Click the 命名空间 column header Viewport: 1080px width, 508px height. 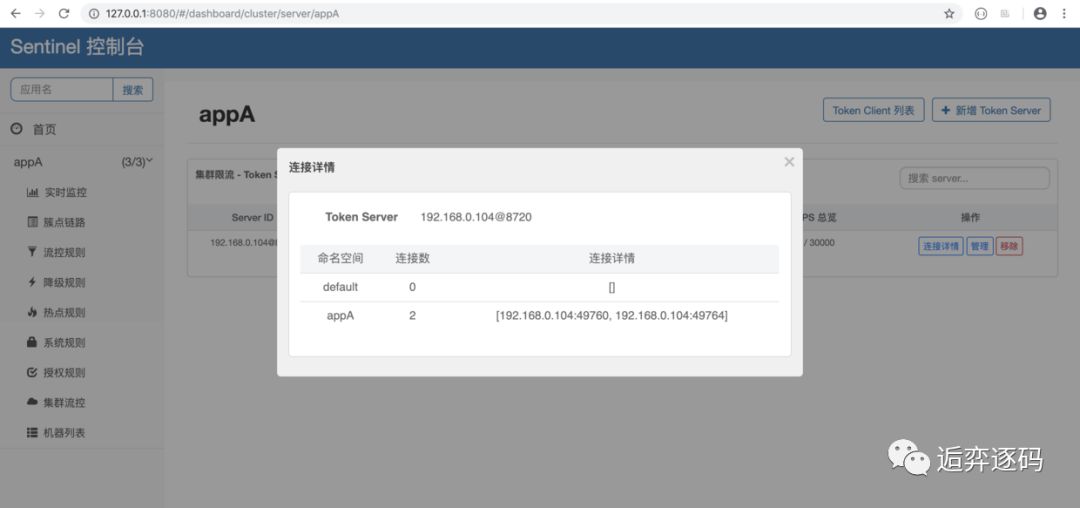click(x=340, y=259)
